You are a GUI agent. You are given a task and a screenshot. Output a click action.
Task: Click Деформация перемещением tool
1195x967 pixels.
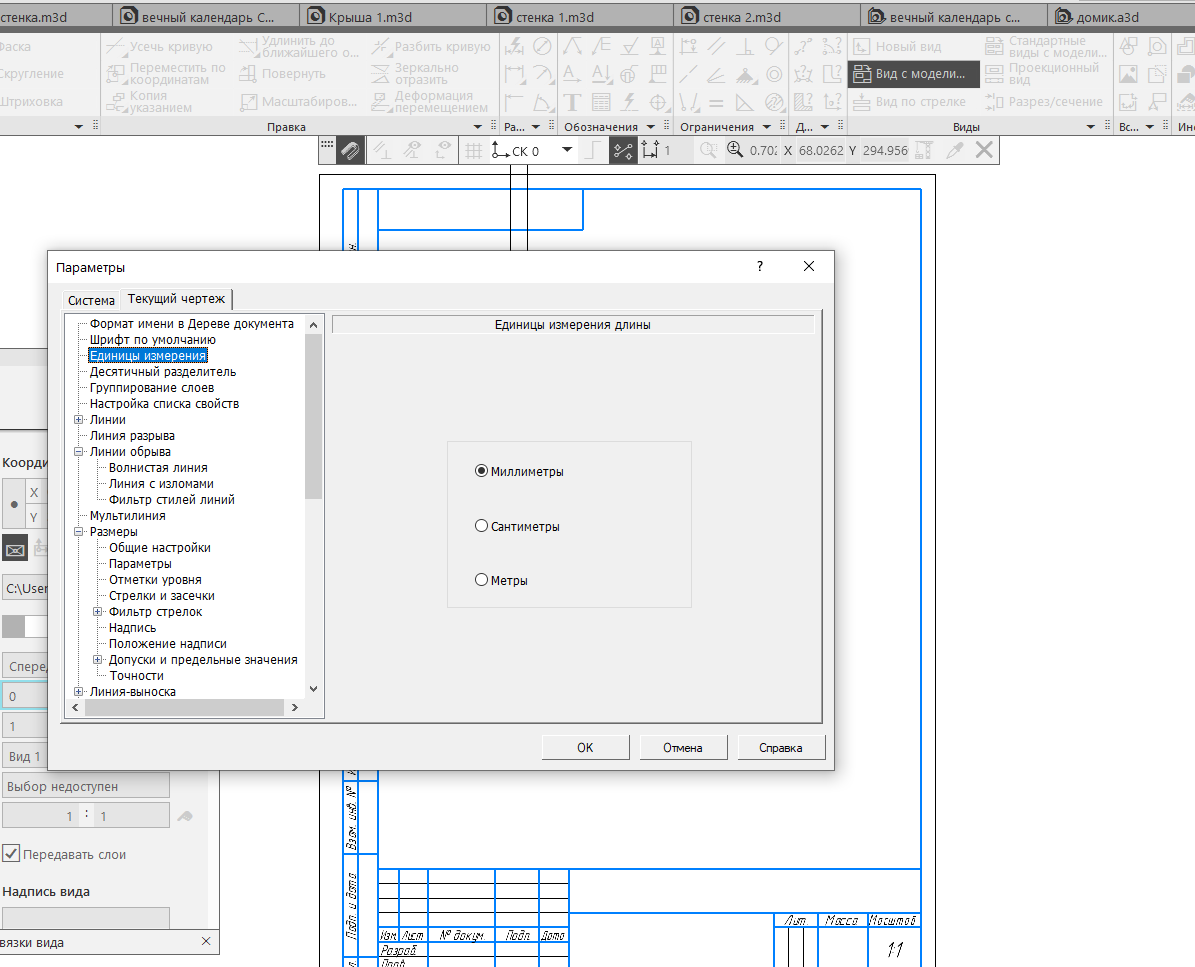[x=430, y=101]
